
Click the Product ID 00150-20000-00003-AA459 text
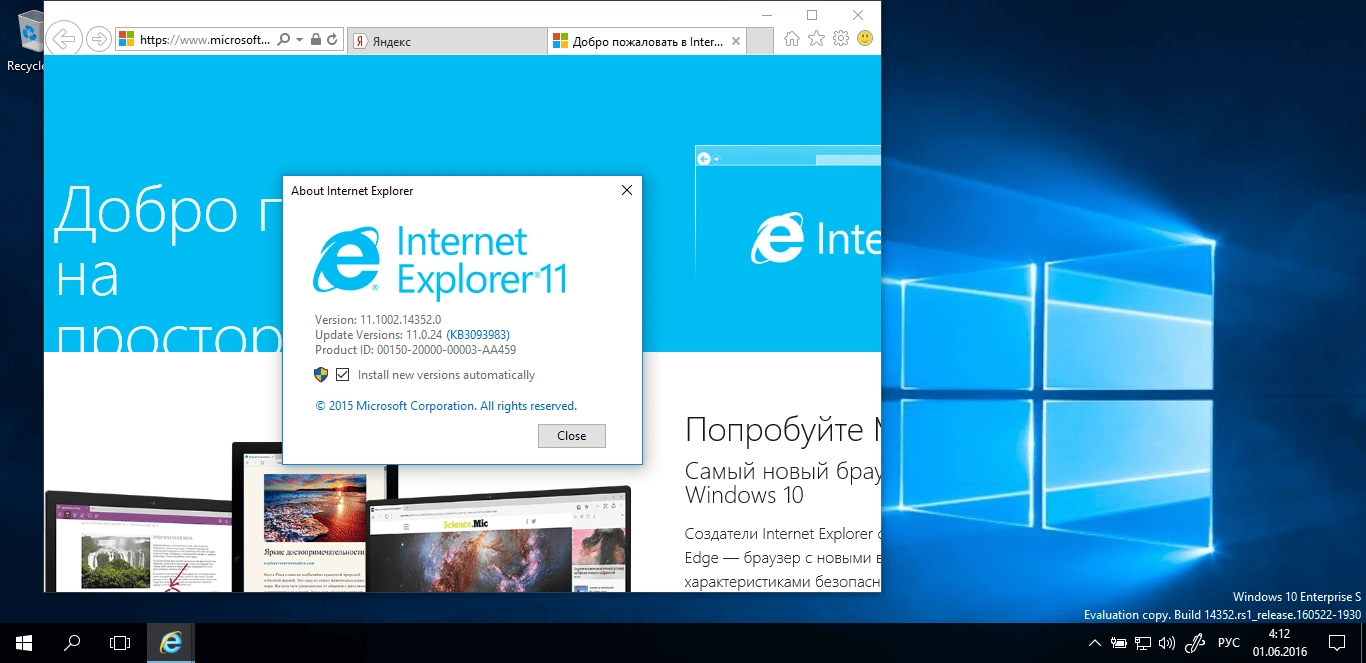pyautogui.click(x=415, y=350)
